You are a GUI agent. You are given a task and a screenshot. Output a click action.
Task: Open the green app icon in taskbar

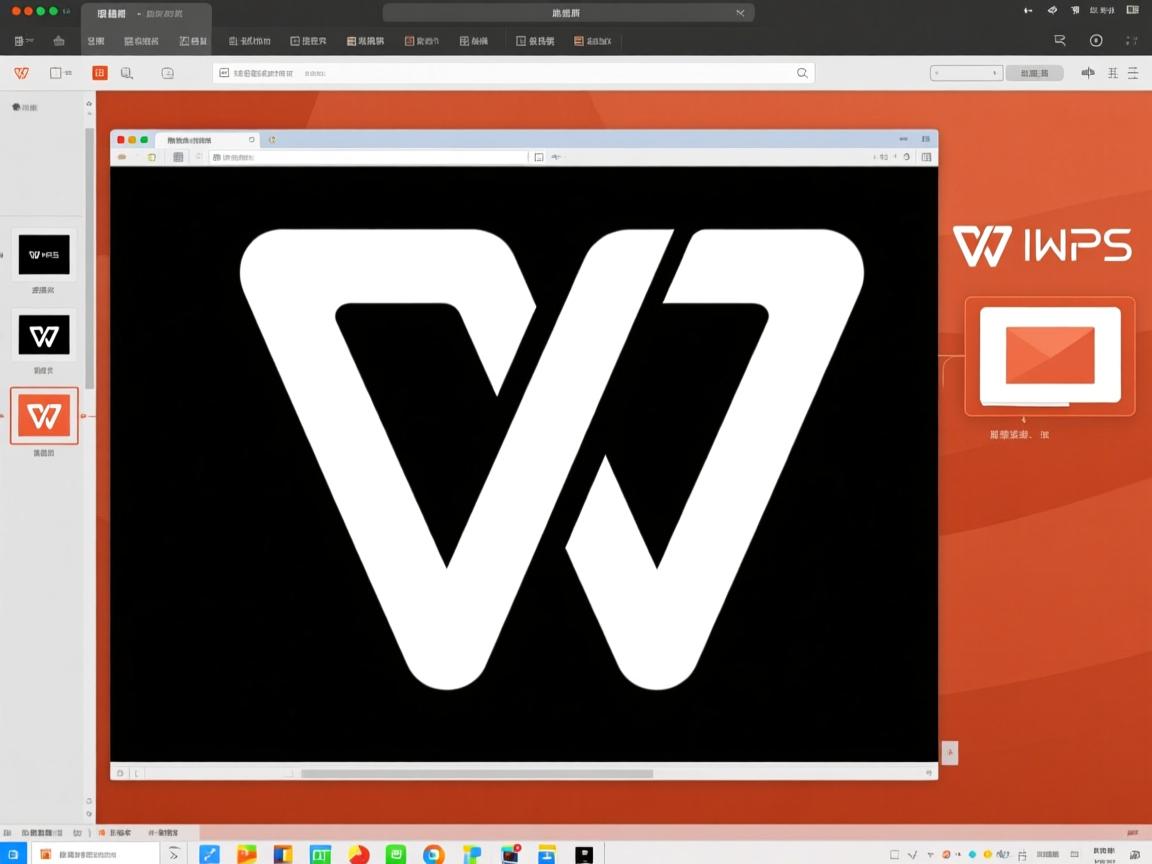click(396, 854)
